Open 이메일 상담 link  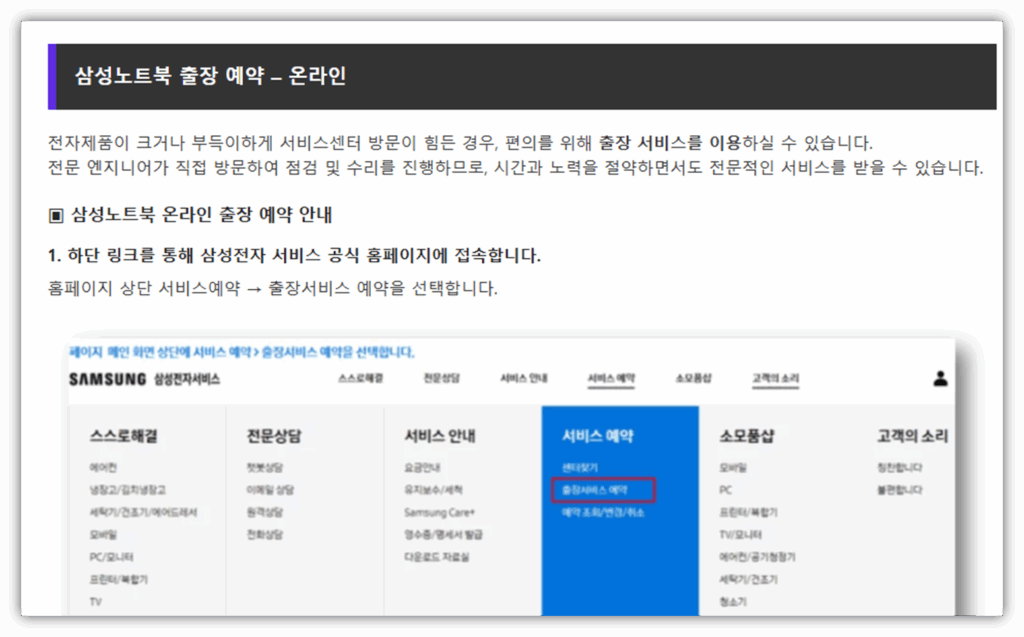tap(270, 490)
